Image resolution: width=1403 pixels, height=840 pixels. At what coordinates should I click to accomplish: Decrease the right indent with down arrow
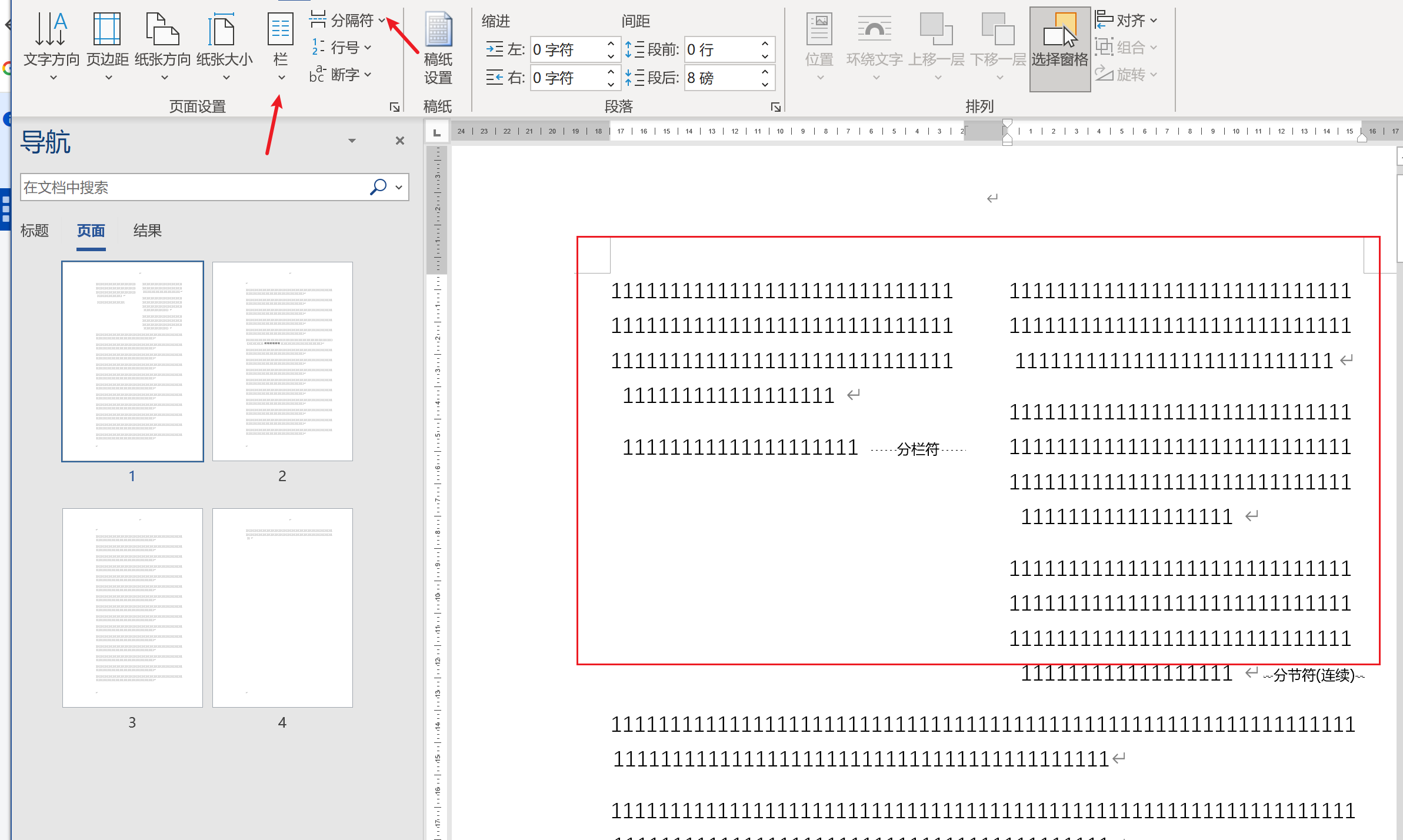pos(611,84)
